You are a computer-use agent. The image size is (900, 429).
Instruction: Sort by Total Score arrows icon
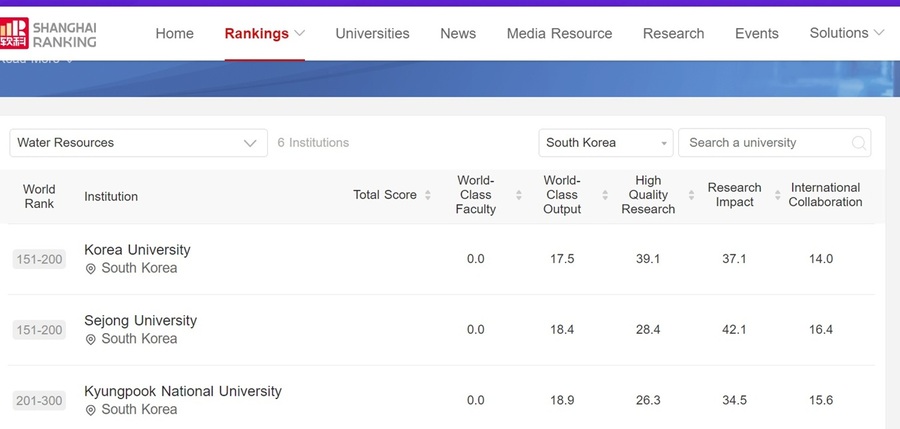click(x=428, y=195)
